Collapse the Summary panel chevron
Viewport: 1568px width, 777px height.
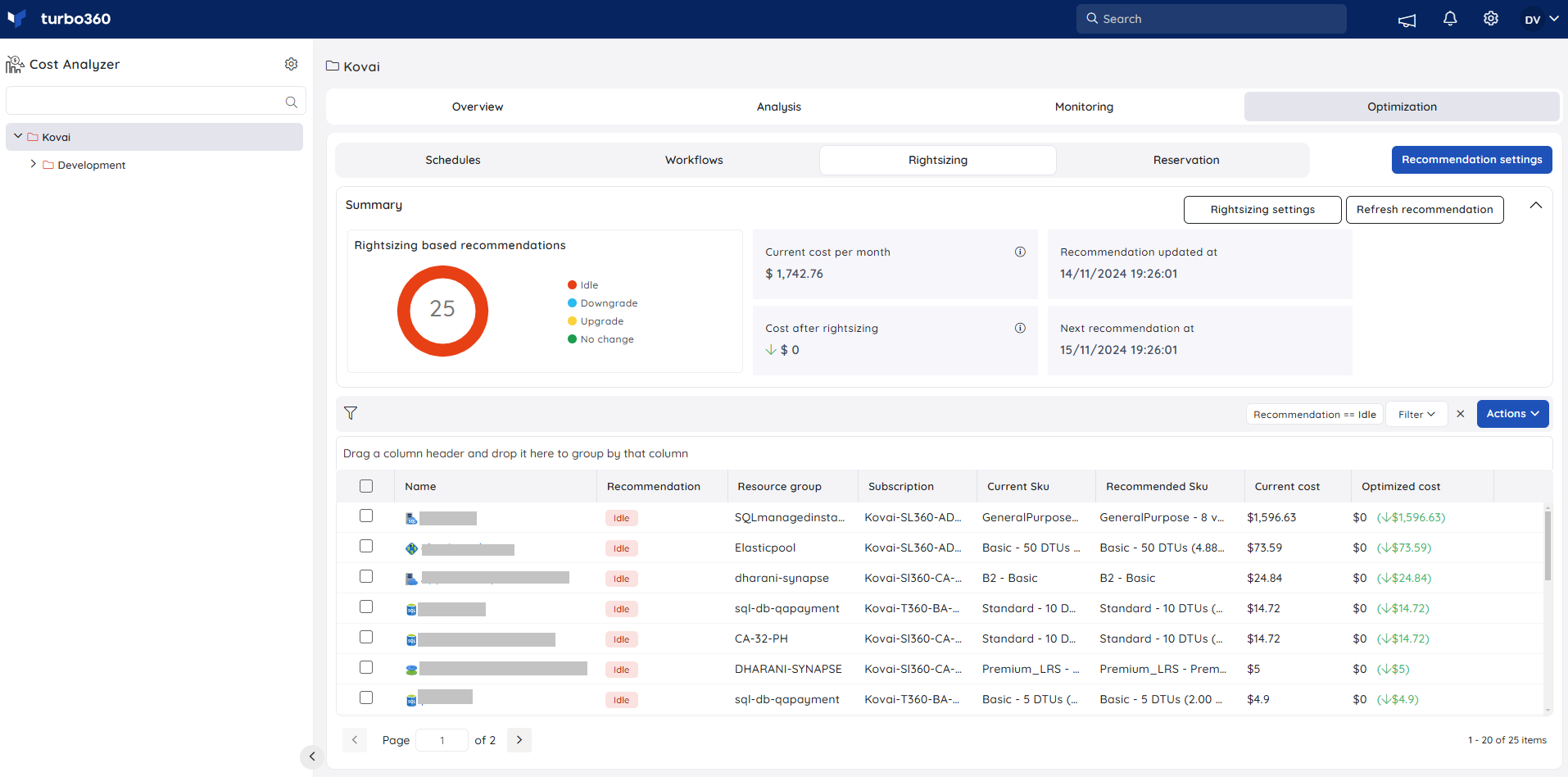[1536, 205]
